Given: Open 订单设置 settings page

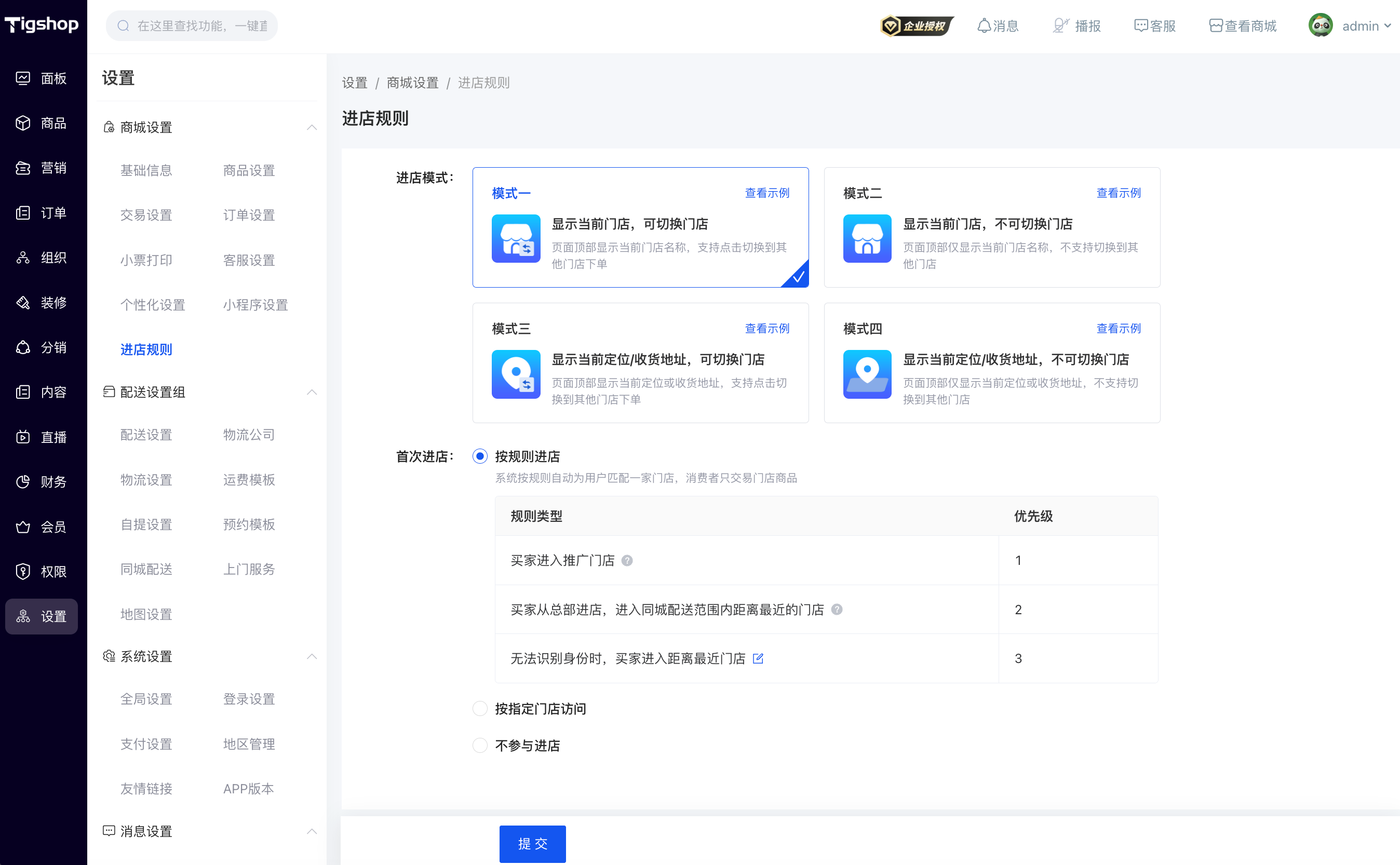Looking at the screenshot, I should point(249,215).
